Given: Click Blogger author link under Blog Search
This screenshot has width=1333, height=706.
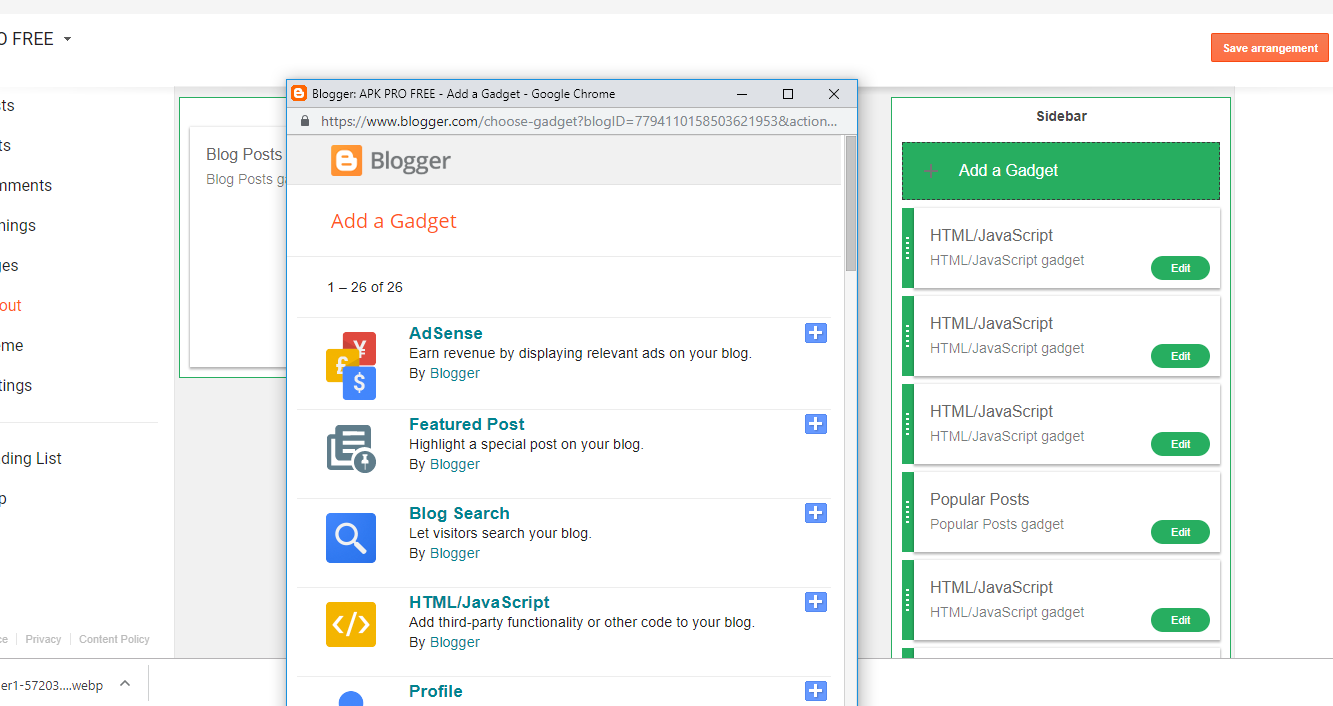Looking at the screenshot, I should [455, 553].
